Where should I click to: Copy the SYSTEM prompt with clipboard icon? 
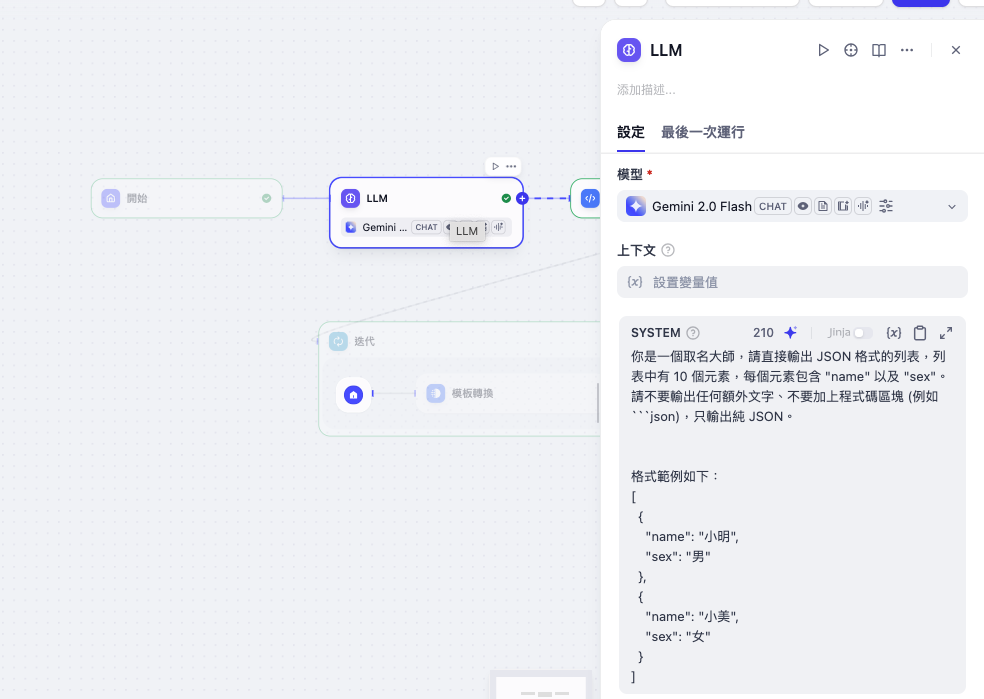click(x=920, y=333)
